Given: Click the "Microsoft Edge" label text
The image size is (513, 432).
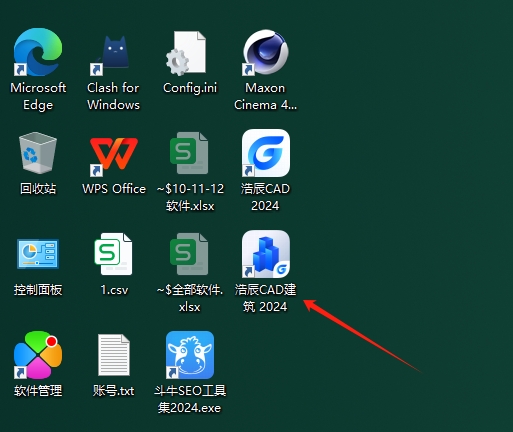Looking at the screenshot, I should [x=38, y=96].
